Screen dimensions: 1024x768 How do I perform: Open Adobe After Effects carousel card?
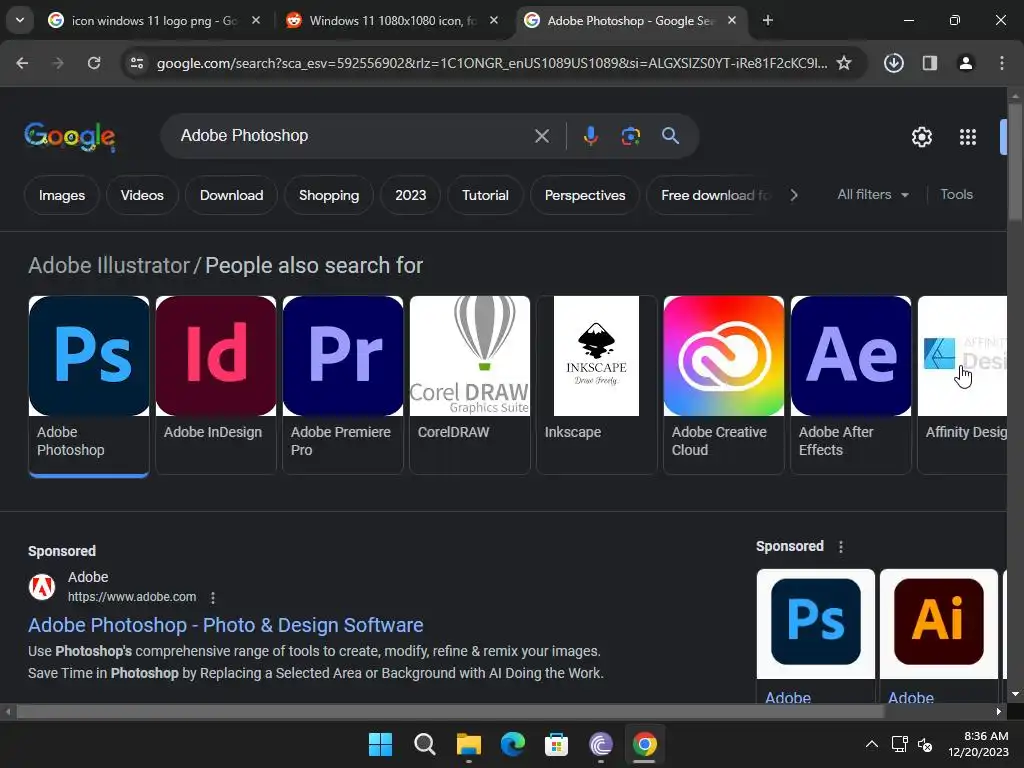click(850, 385)
